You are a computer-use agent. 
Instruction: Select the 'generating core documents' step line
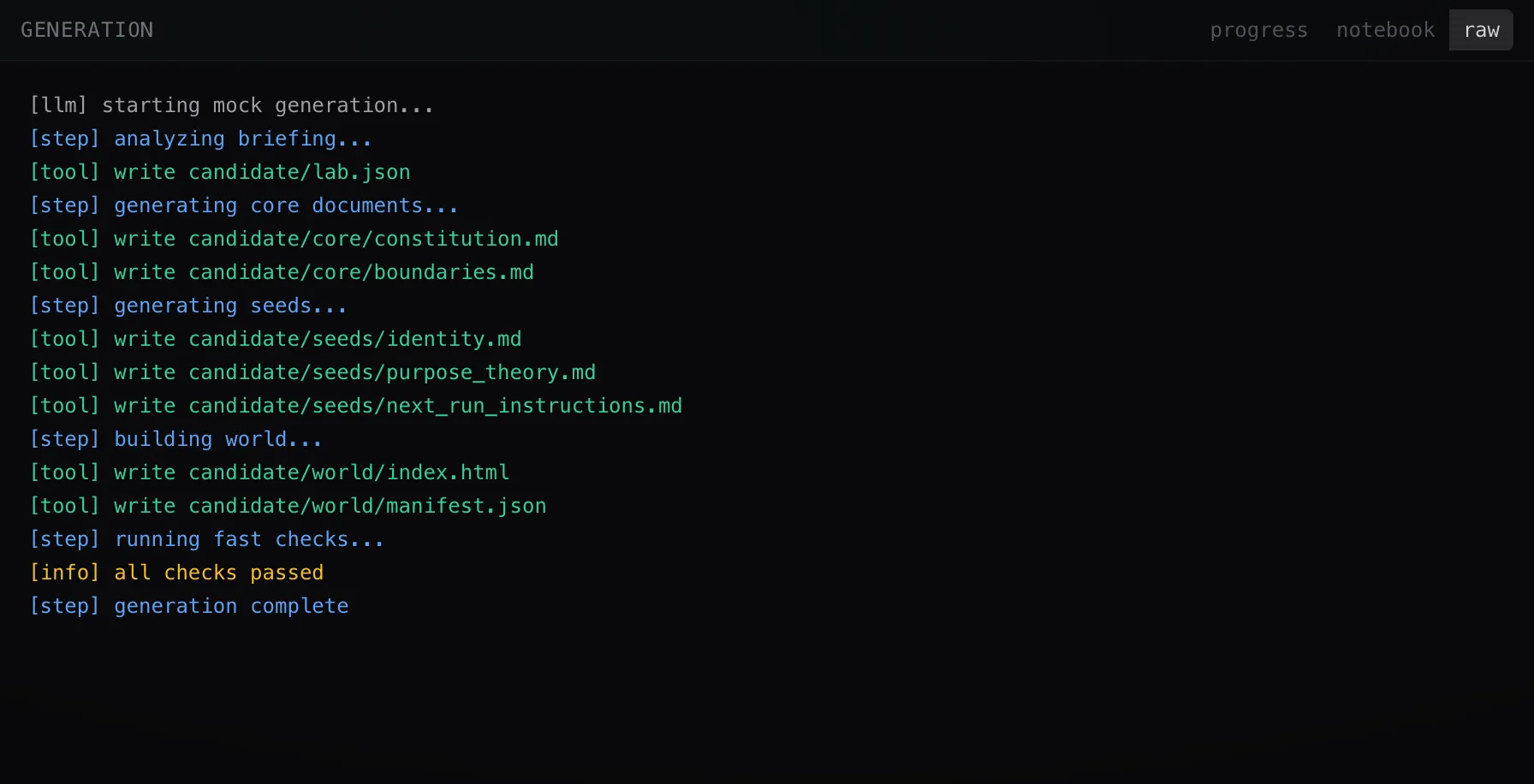pyautogui.click(x=244, y=205)
